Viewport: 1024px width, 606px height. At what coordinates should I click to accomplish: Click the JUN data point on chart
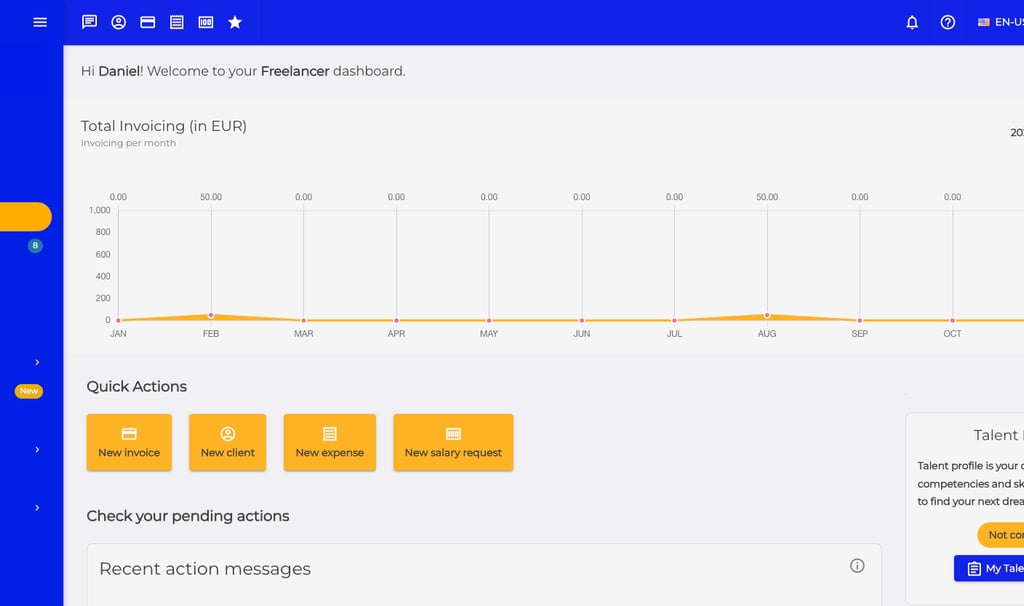582,321
